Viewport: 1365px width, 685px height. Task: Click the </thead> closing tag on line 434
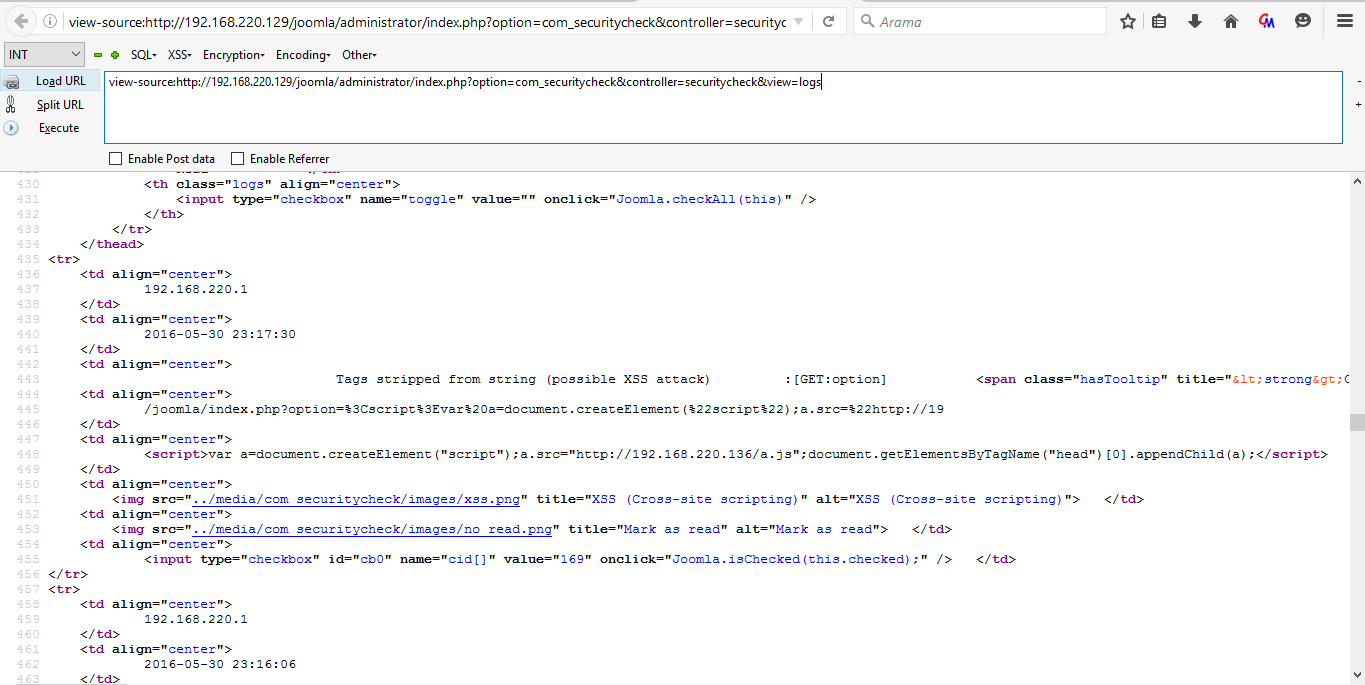point(112,244)
